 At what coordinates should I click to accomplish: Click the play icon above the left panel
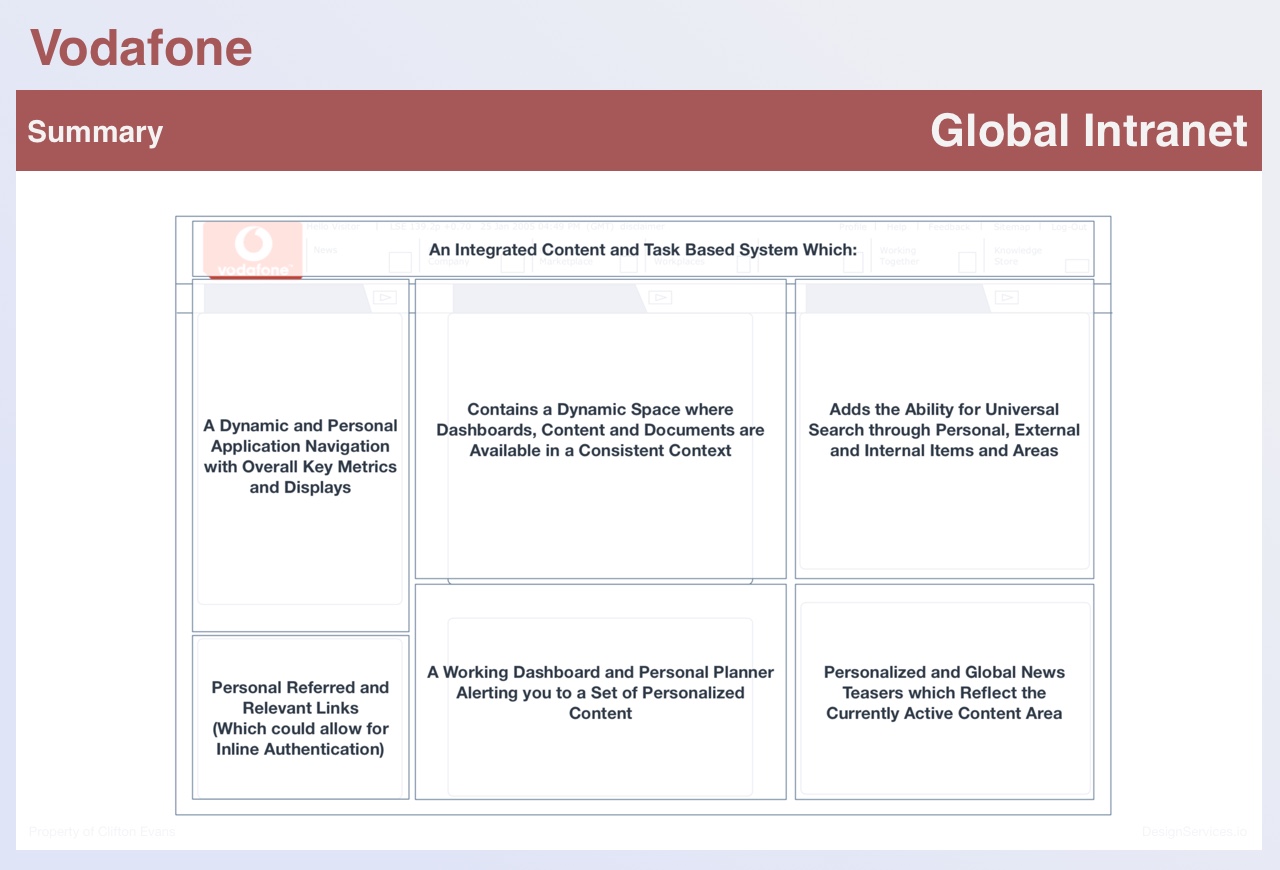tap(385, 297)
